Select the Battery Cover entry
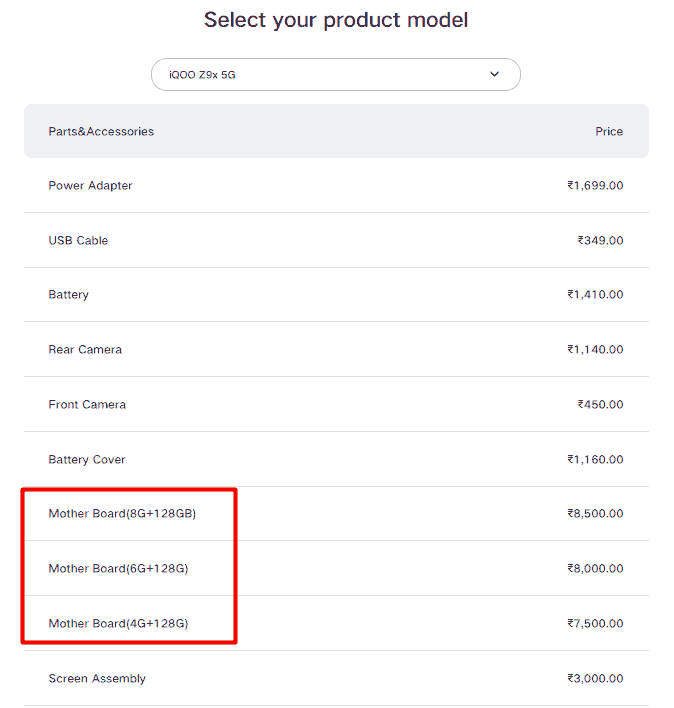This screenshot has height=708, width=674. 87,460
